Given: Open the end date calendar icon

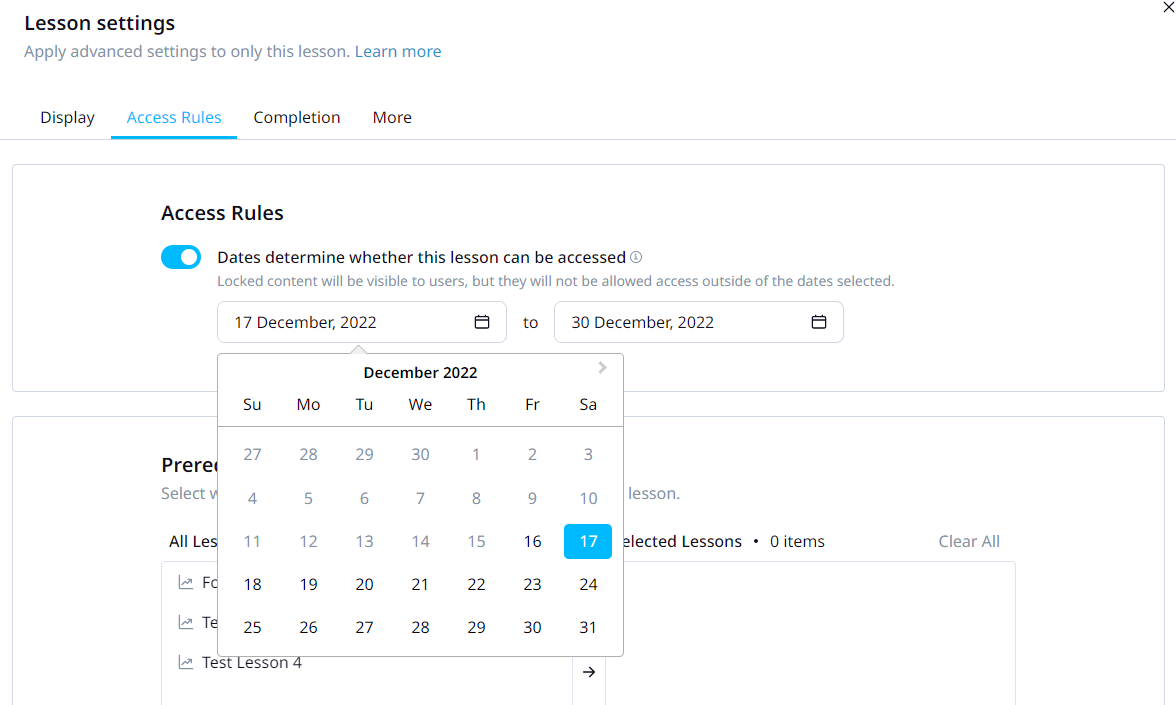Looking at the screenshot, I should (x=818, y=321).
